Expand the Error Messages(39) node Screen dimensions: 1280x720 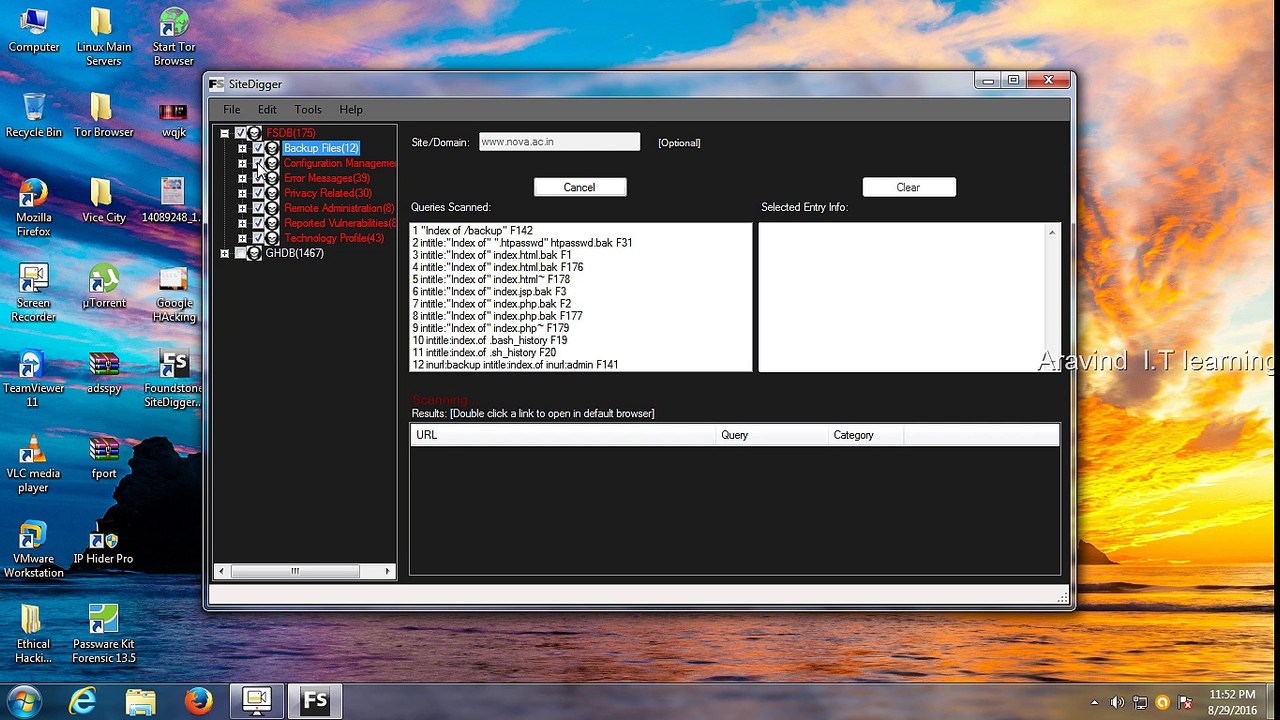(242, 178)
